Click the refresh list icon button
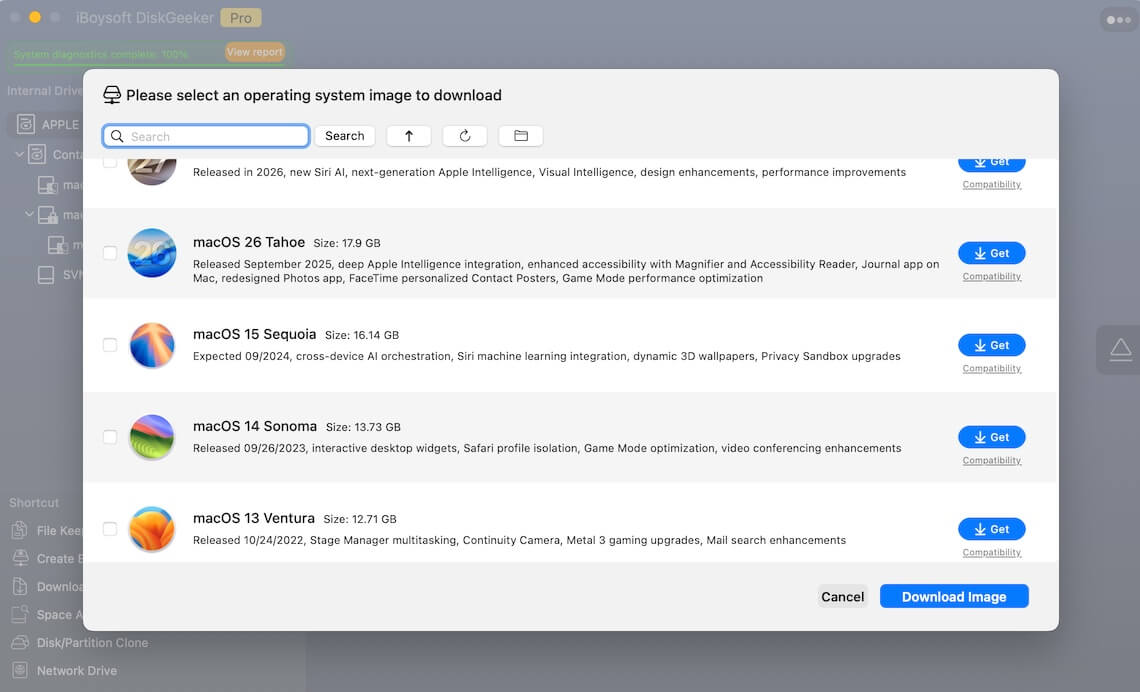Viewport: 1140px width, 692px height. (x=465, y=136)
